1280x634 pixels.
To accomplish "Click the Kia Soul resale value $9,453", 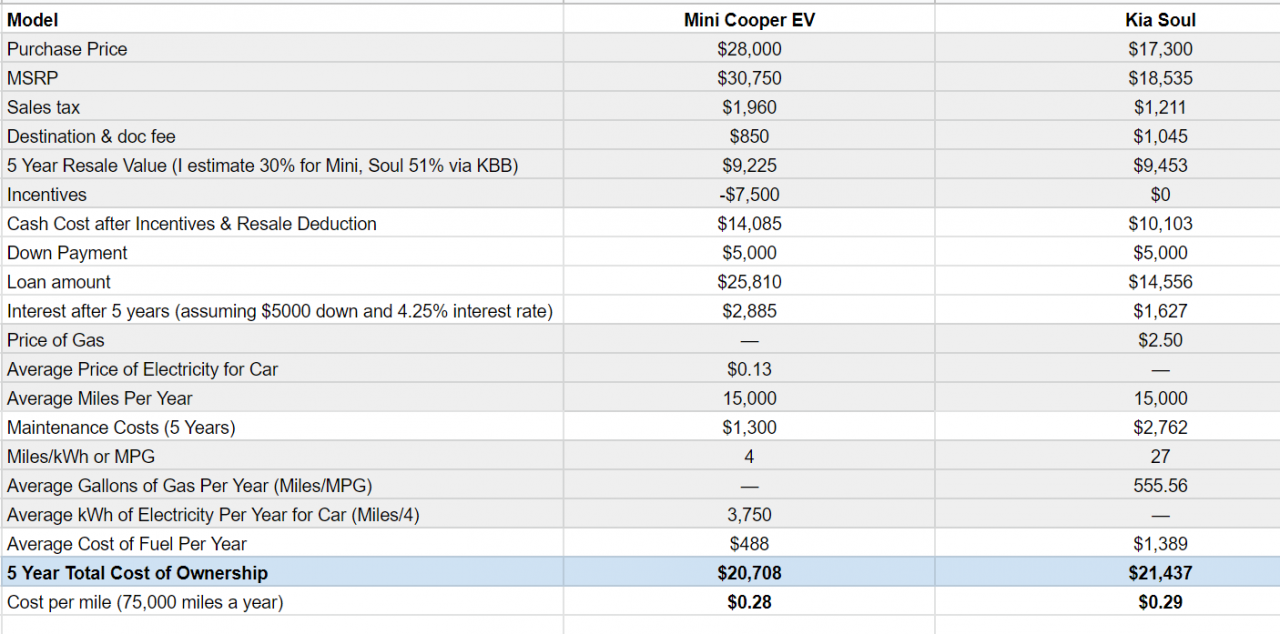I will click(x=1160, y=165).
